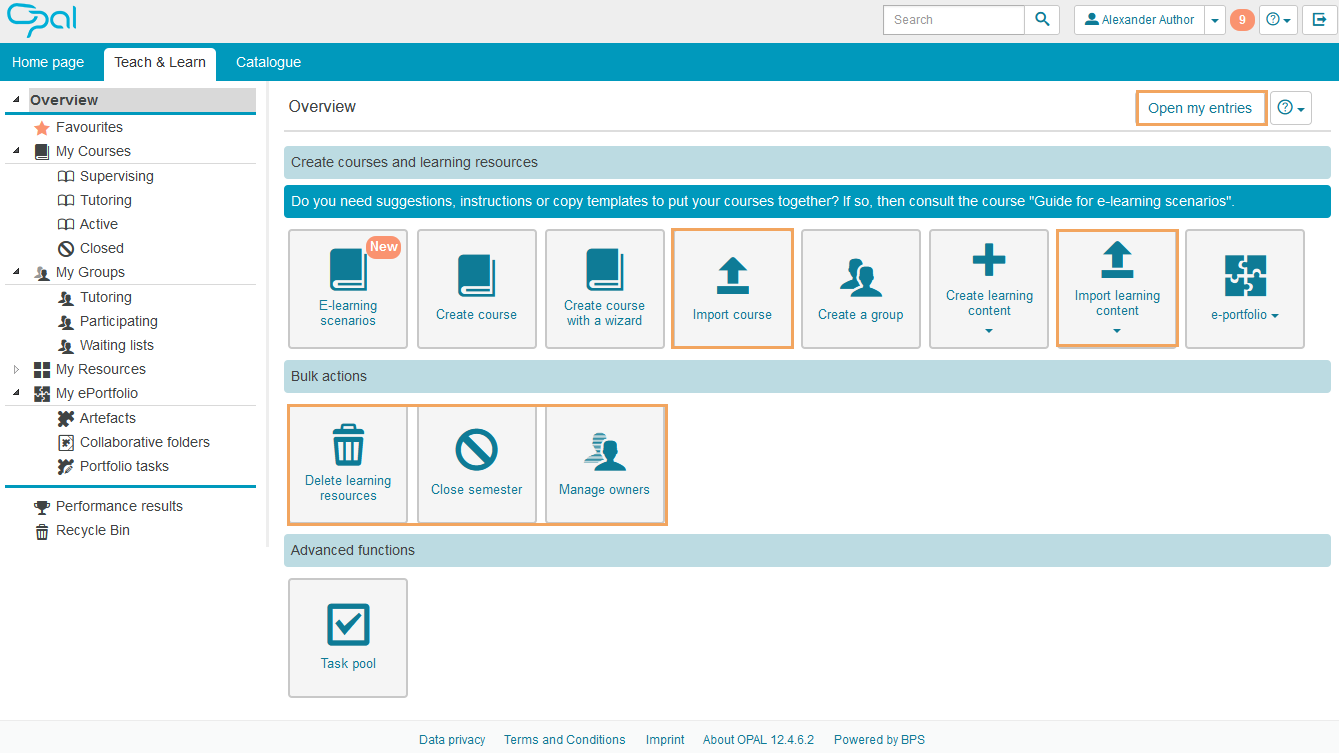The height and width of the screenshot is (753, 1339).
Task: Switch to the Catalogue tab
Action: [x=268, y=62]
